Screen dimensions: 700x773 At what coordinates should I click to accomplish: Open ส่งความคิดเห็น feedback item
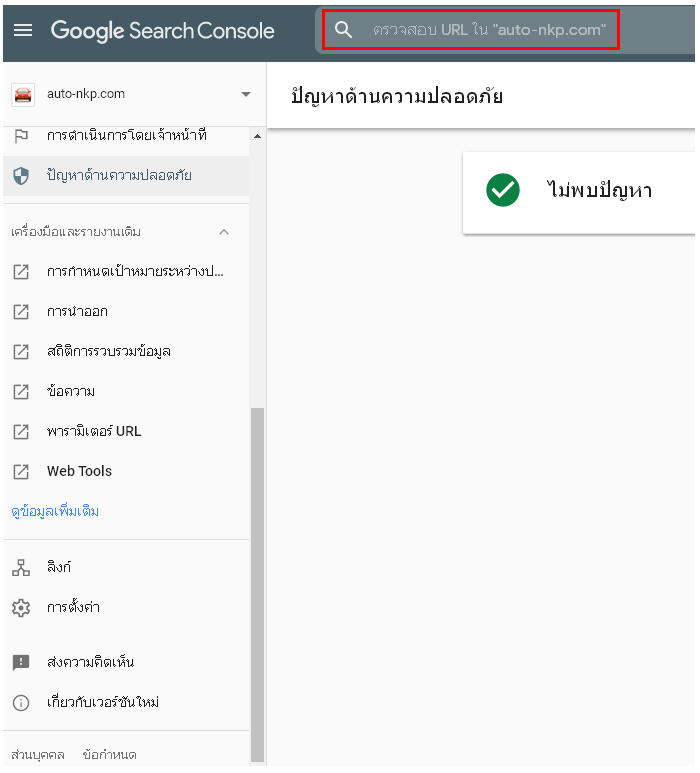[x=91, y=662]
